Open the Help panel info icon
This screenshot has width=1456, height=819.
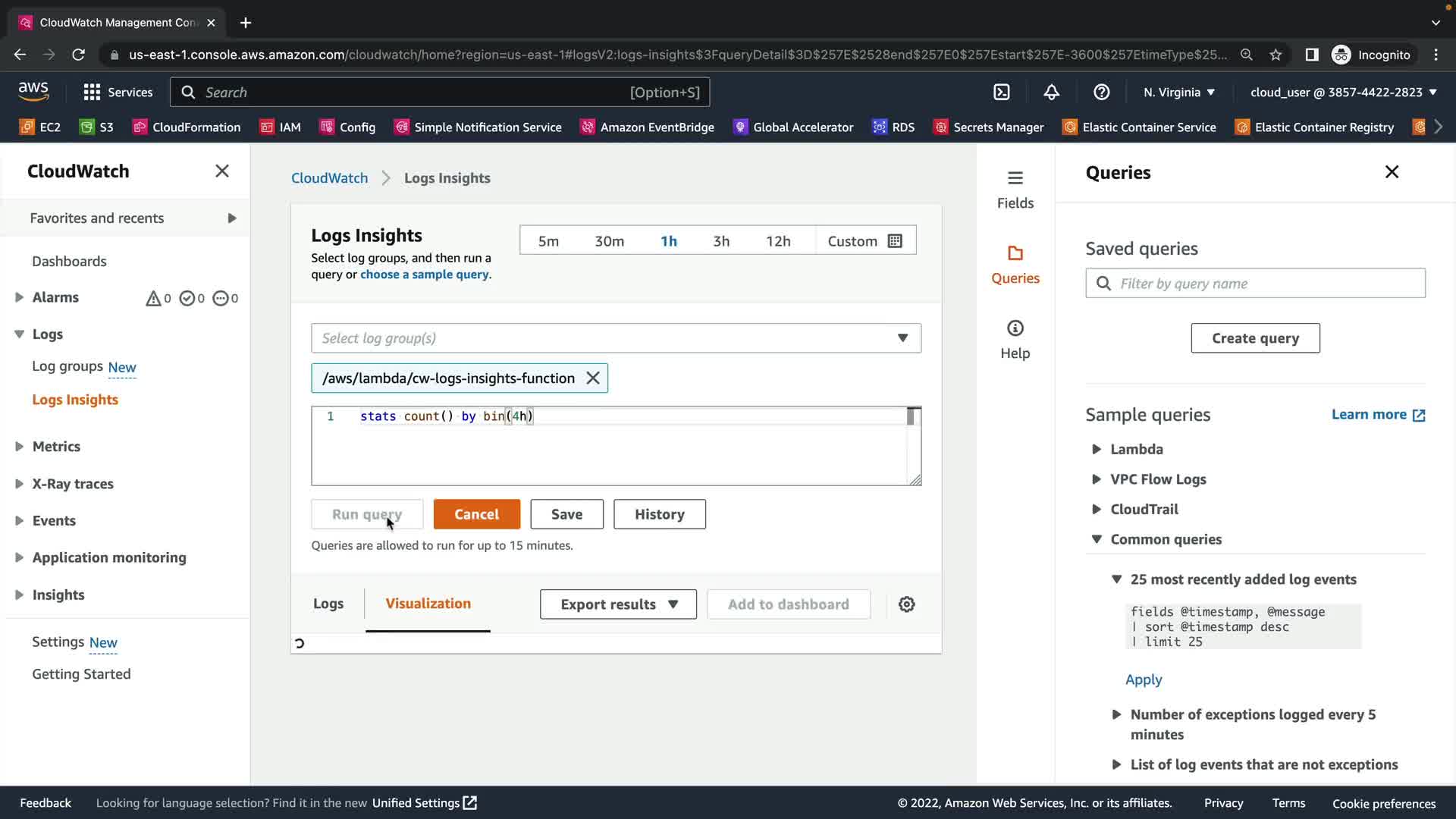1015,339
